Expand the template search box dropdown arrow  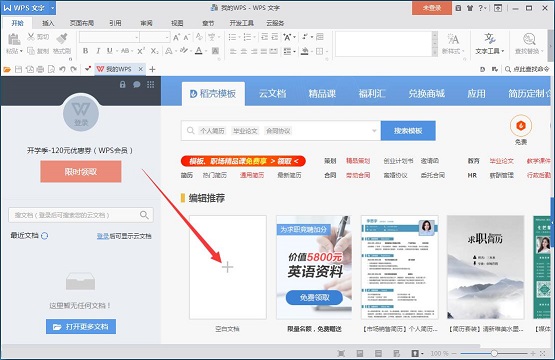374,131
